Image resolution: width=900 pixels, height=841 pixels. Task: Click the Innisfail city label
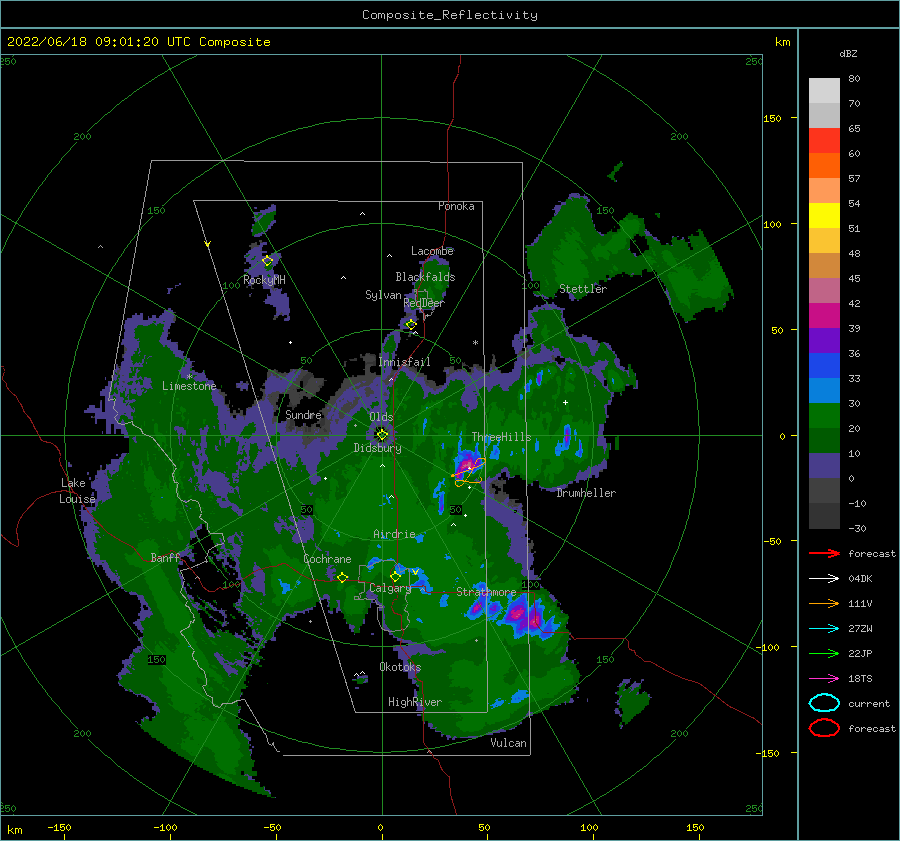[x=404, y=362]
